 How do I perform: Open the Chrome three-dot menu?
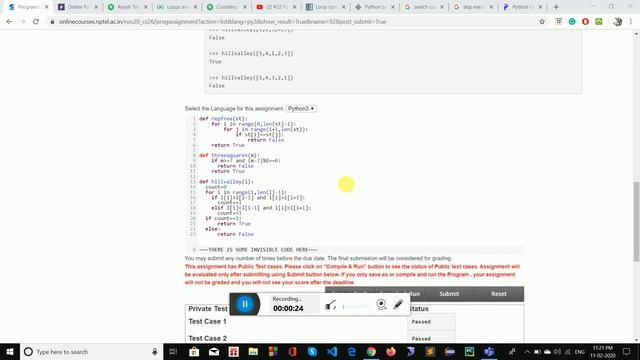coord(631,22)
